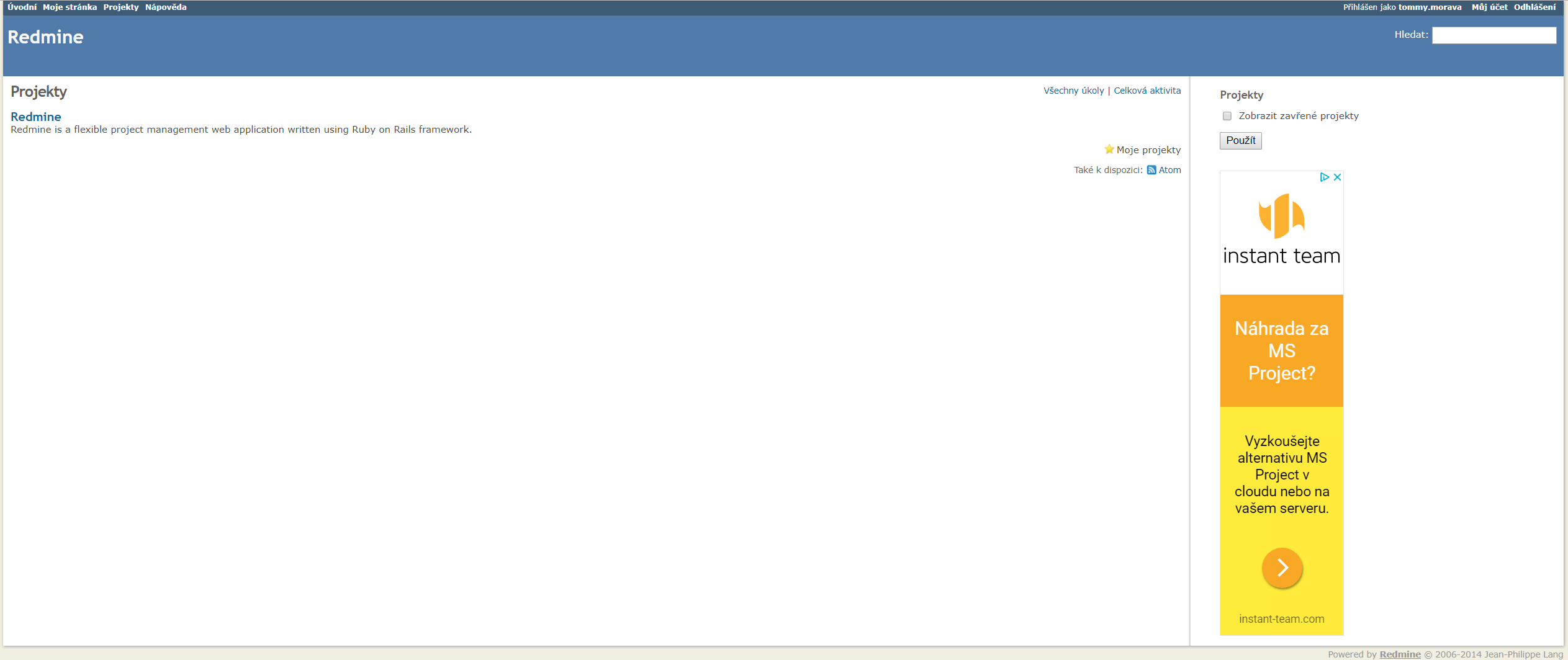
Task: Click the Moje projekty legend text
Action: pyautogui.click(x=1148, y=150)
